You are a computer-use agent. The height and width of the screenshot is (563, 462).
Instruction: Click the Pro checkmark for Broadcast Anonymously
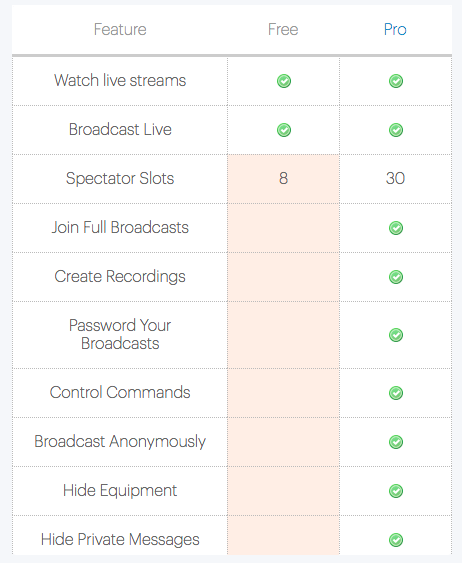tap(396, 442)
